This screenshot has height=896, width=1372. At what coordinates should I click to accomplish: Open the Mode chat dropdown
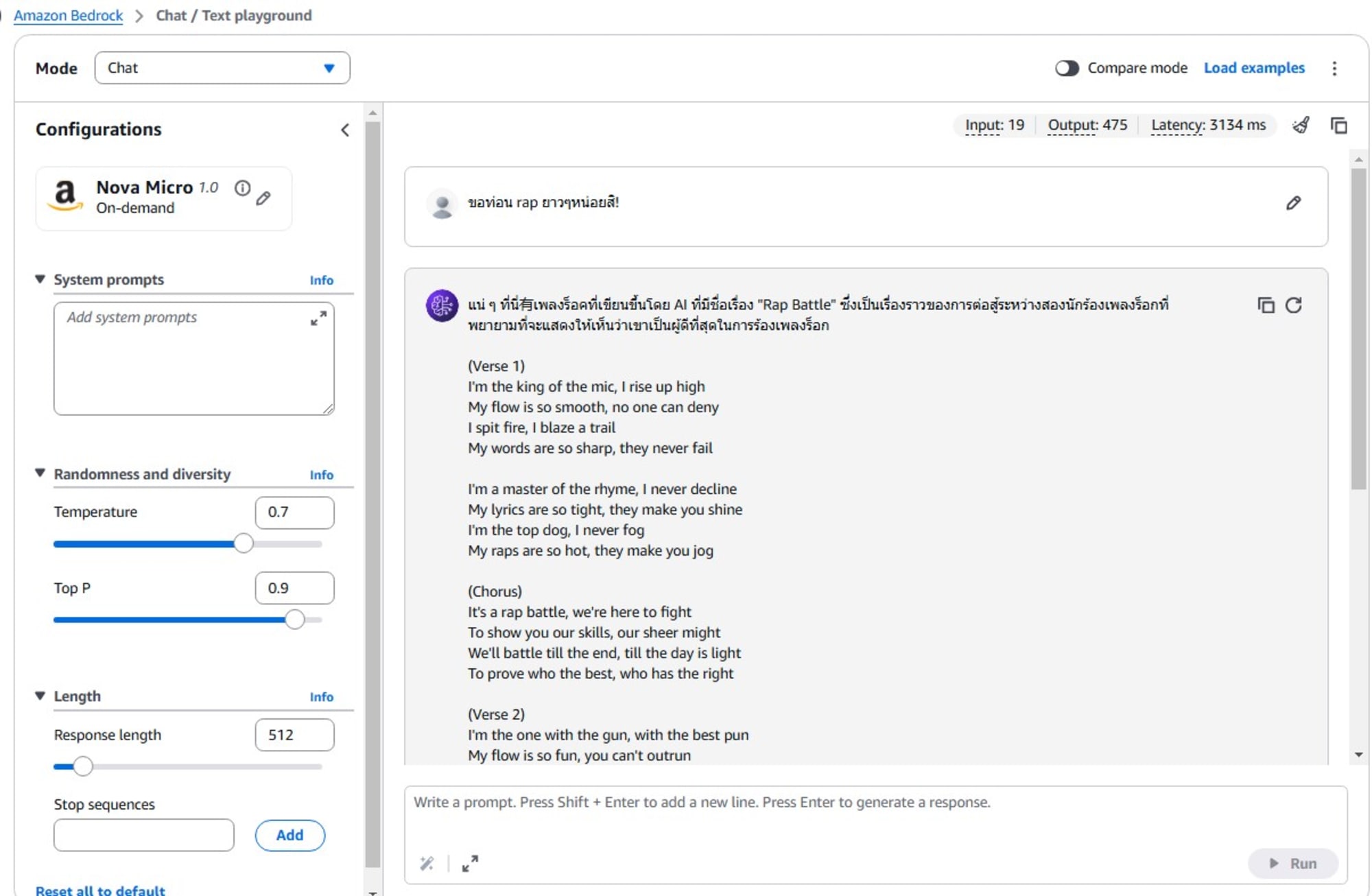coord(221,67)
